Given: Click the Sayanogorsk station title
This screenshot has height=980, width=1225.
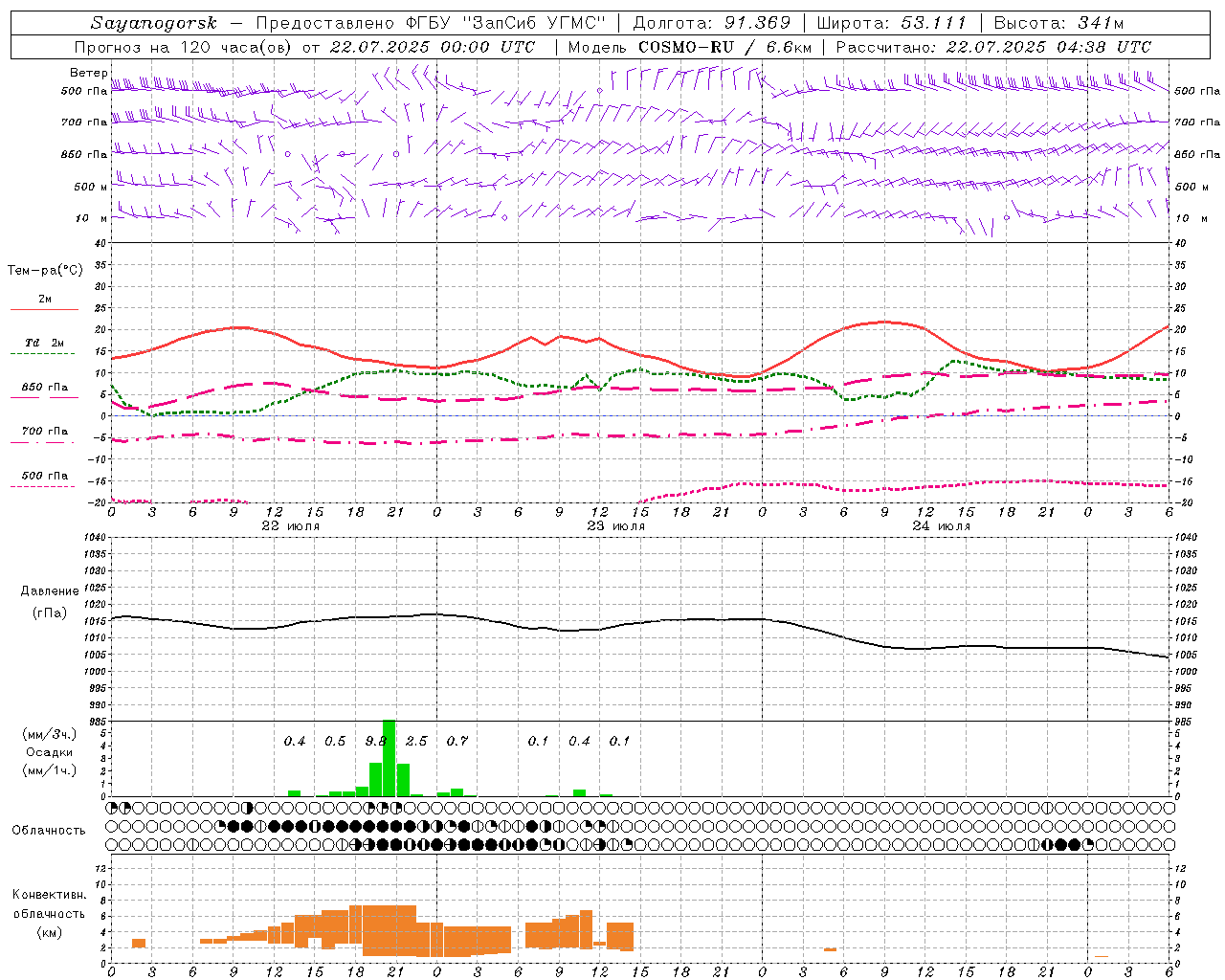Looking at the screenshot, I should click(153, 23).
